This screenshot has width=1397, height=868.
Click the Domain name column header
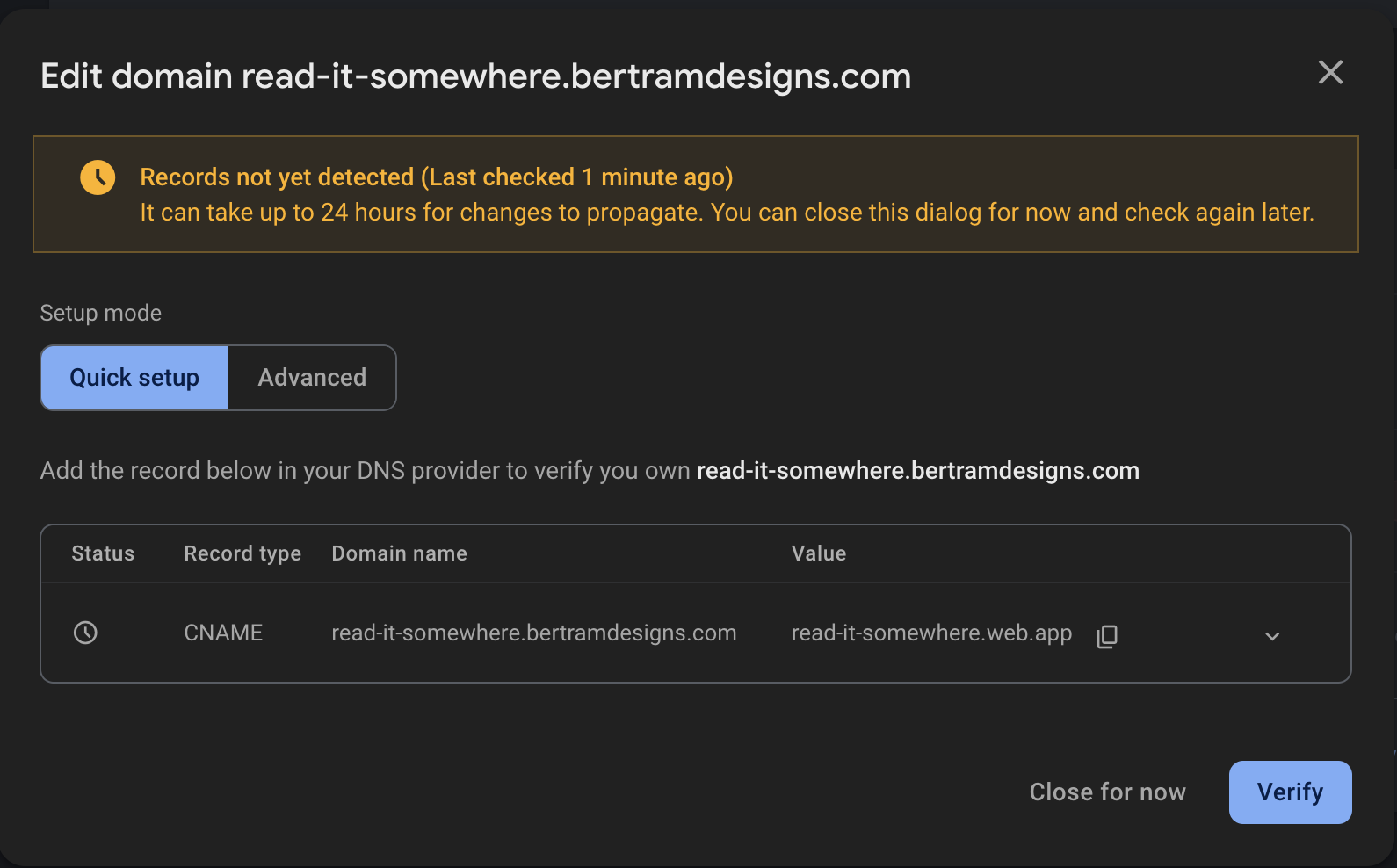point(399,553)
